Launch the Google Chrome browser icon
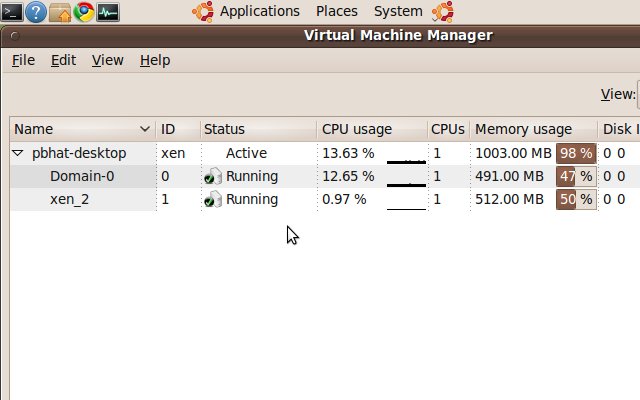 point(84,12)
